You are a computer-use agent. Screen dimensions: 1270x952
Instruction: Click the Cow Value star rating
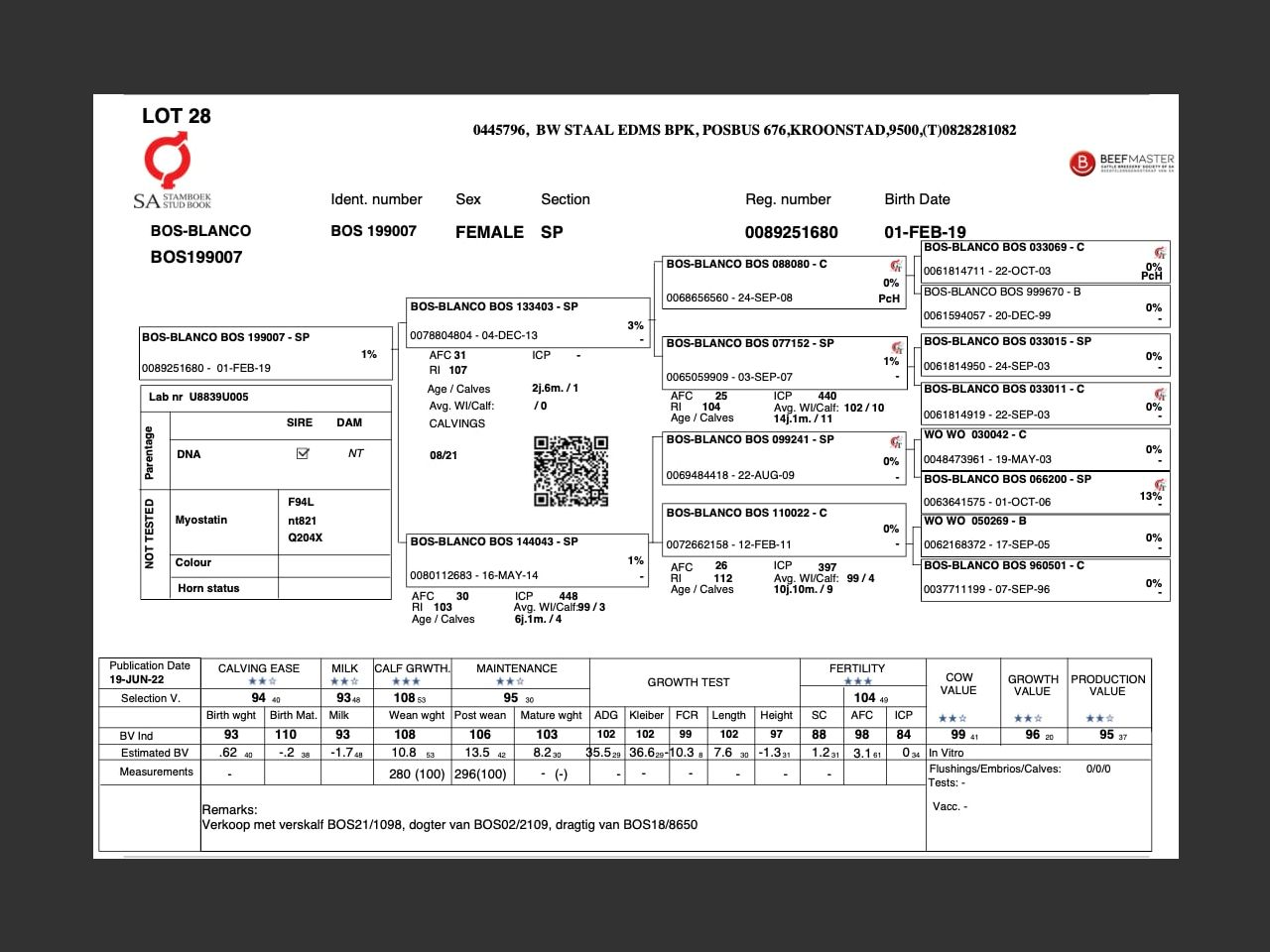click(x=952, y=718)
